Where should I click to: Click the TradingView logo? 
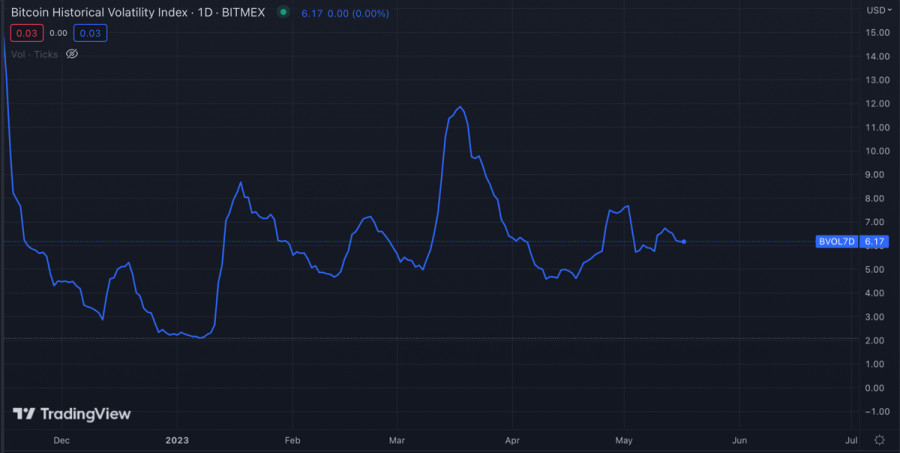[71, 414]
